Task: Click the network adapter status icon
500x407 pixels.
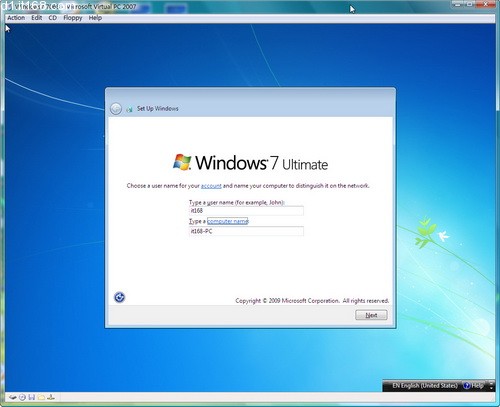Action: click(51, 397)
